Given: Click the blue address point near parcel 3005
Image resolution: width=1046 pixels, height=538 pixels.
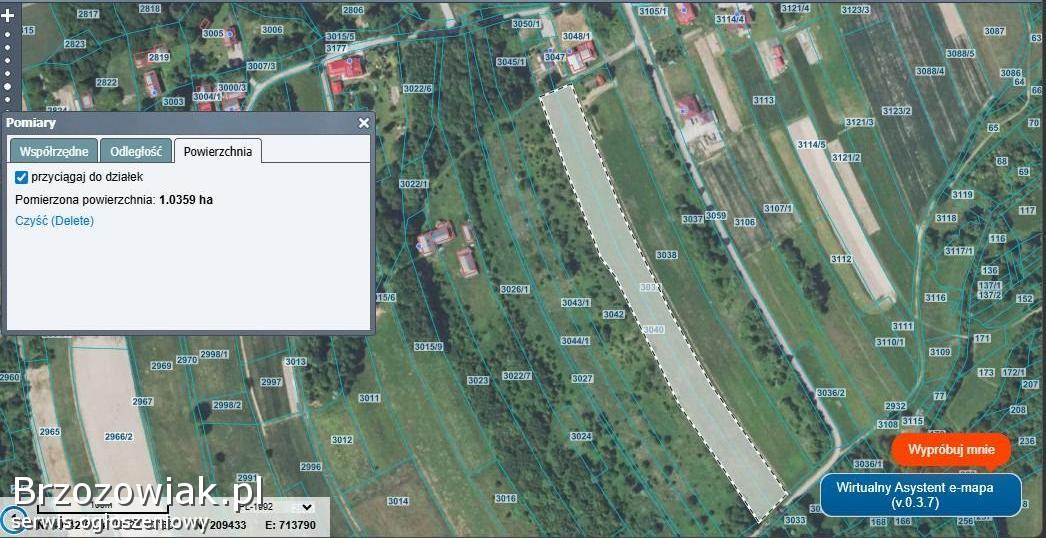Looking at the screenshot, I should coord(230,33).
